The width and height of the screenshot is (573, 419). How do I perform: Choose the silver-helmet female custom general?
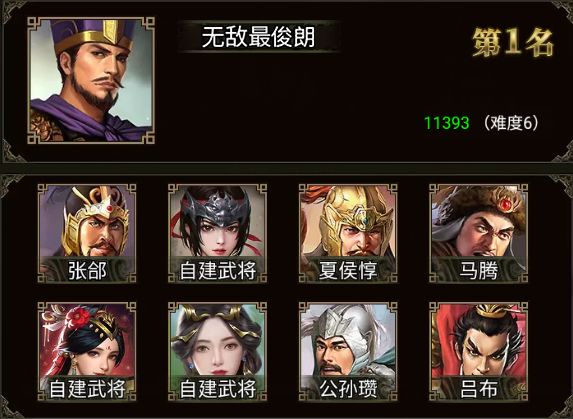pos(217,233)
